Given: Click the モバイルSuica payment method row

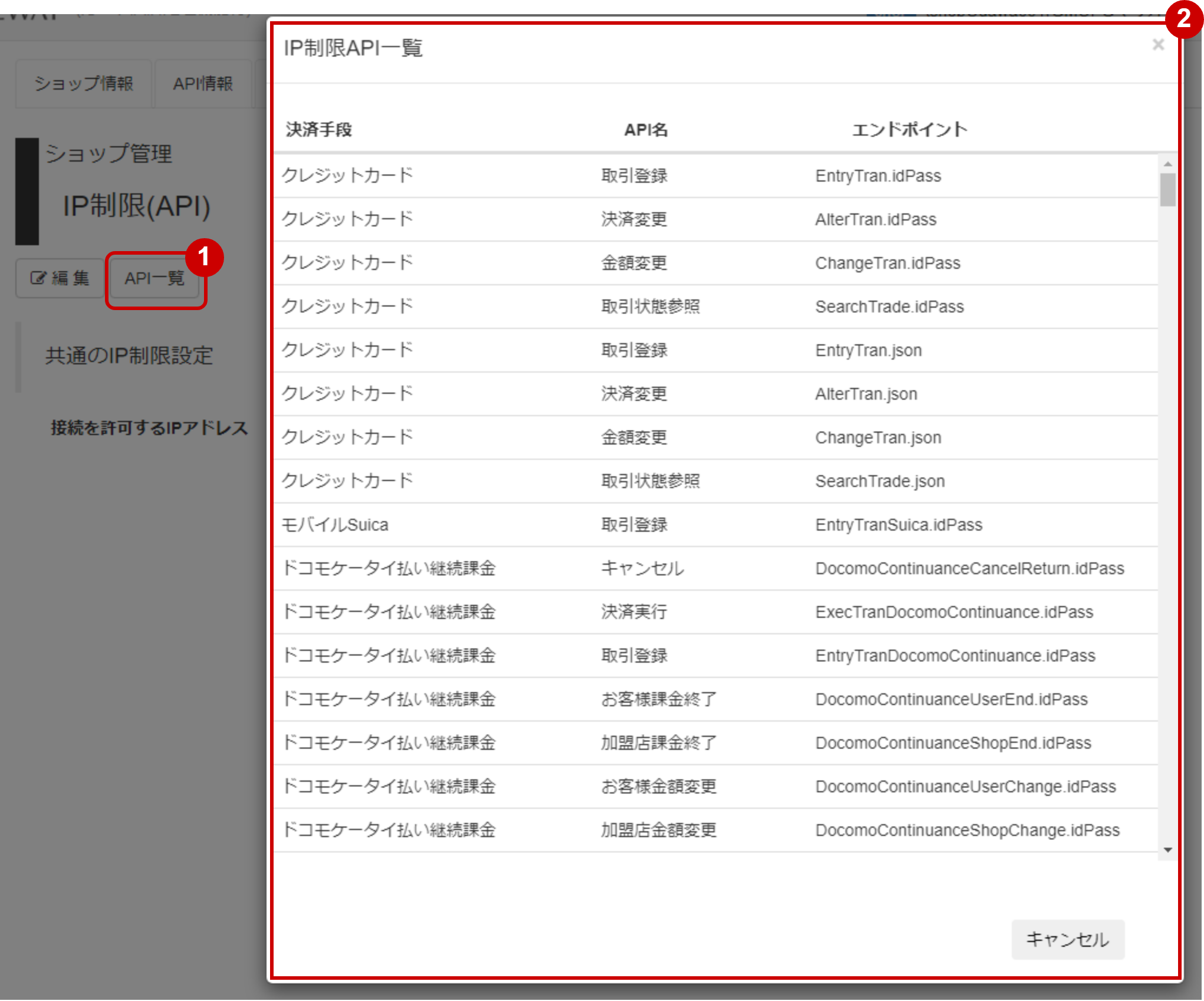Looking at the screenshot, I should [x=335, y=525].
